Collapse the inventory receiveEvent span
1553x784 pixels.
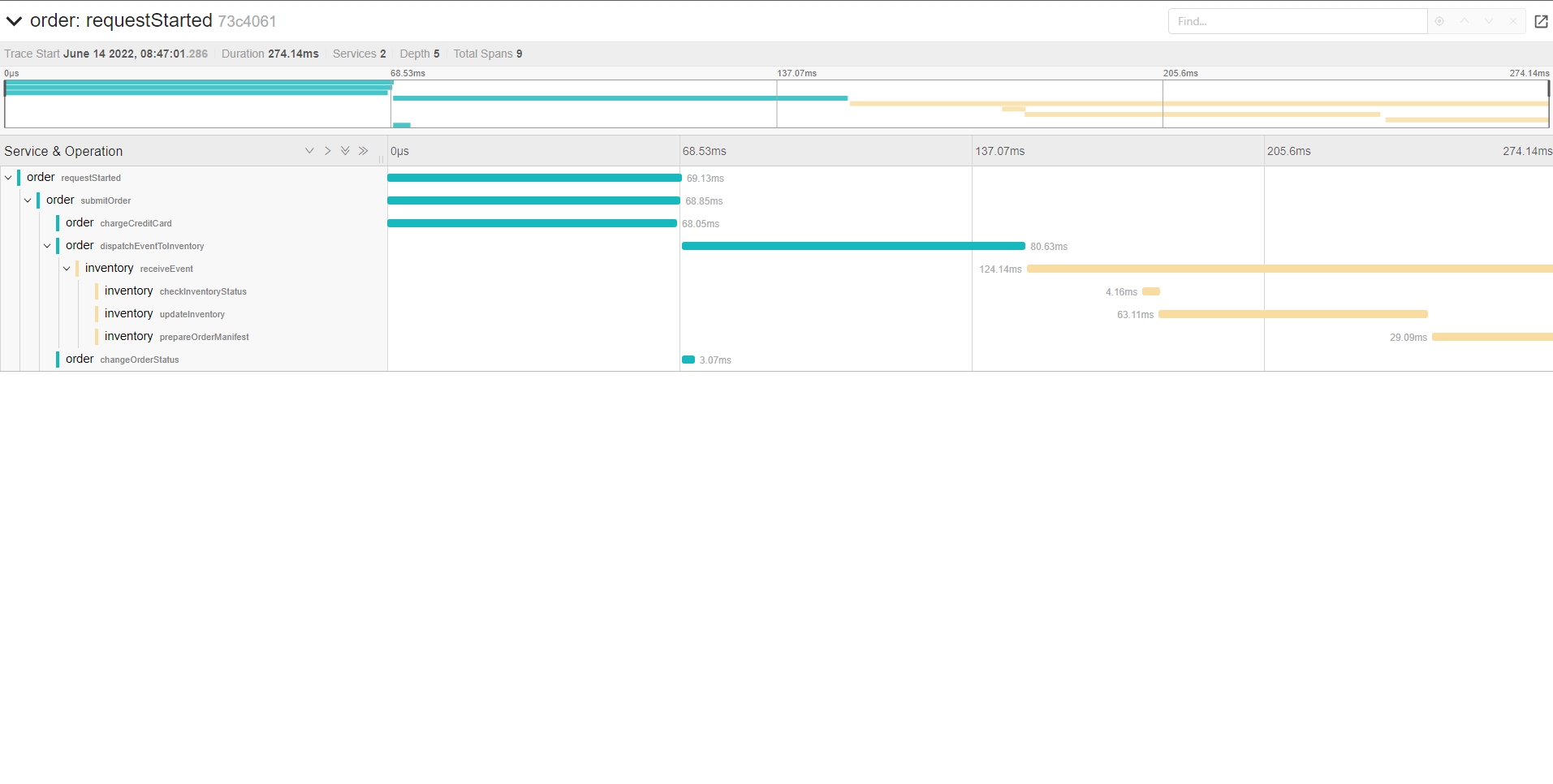point(67,269)
